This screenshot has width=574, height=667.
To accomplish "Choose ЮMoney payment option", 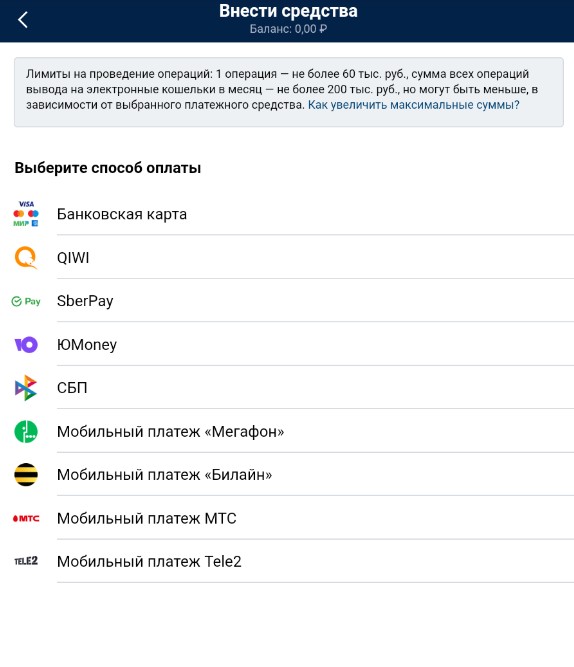I will tap(287, 344).
